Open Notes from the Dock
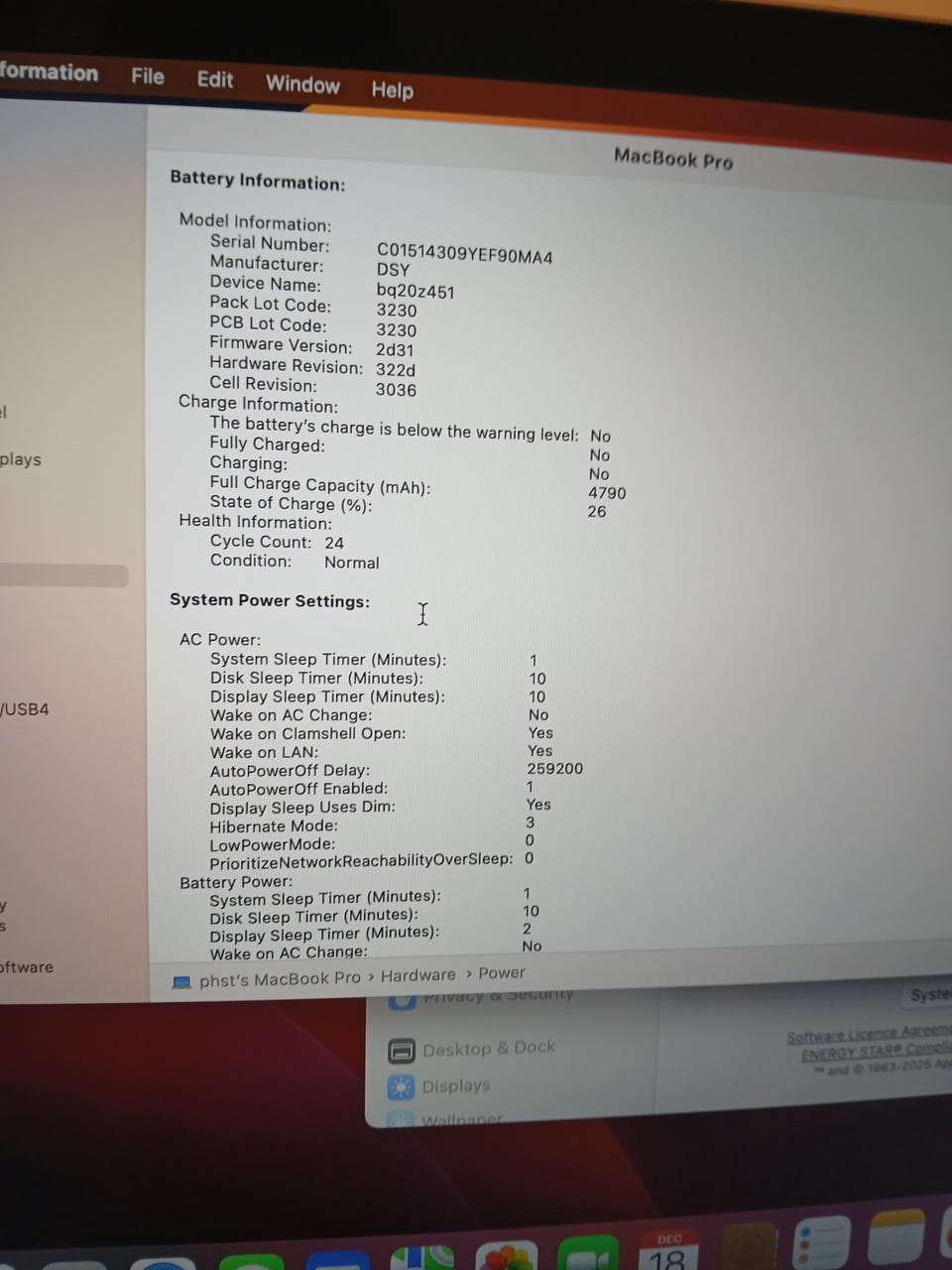952x1270 pixels. click(895, 1236)
